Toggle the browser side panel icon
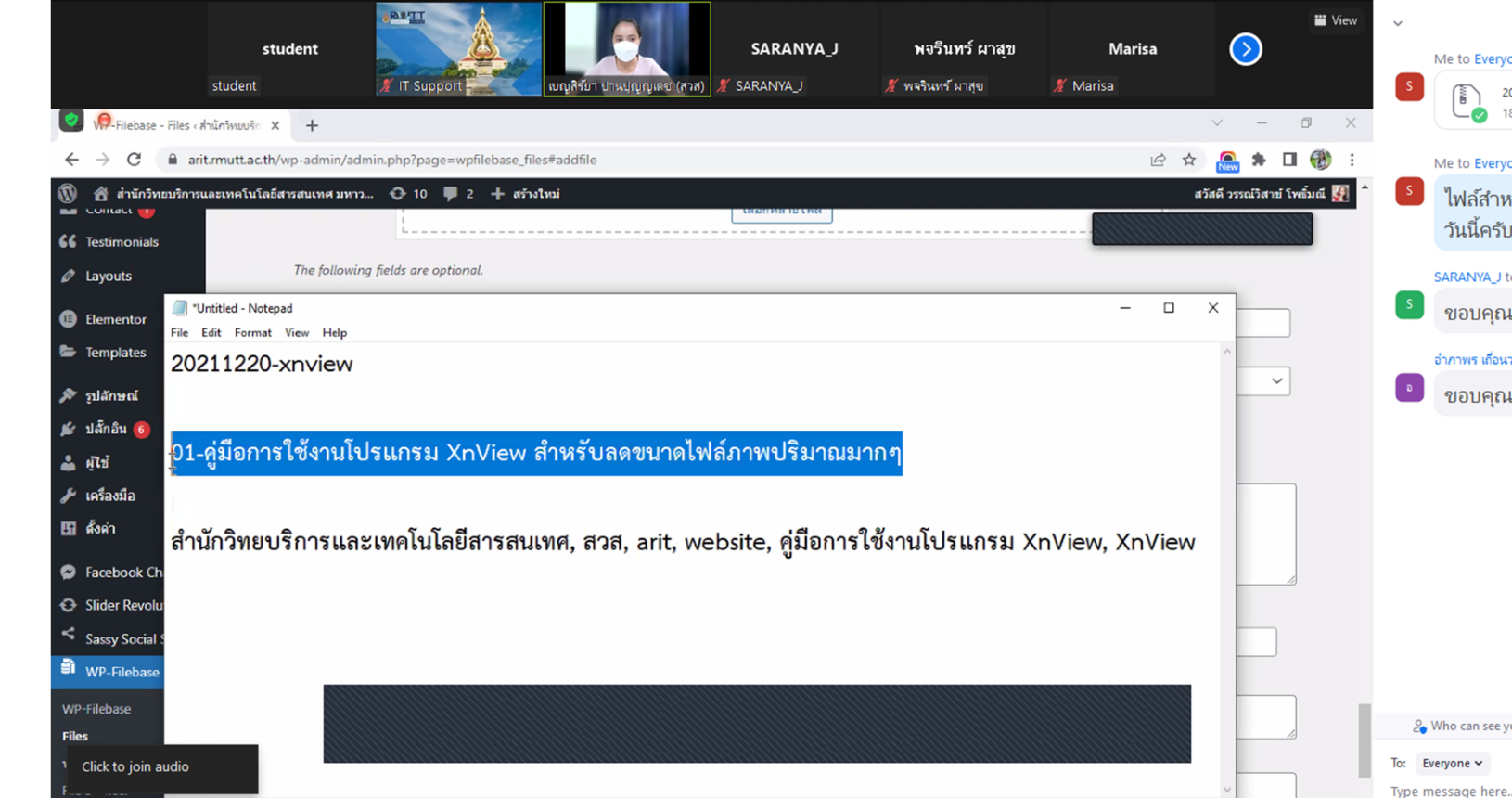 [1289, 160]
